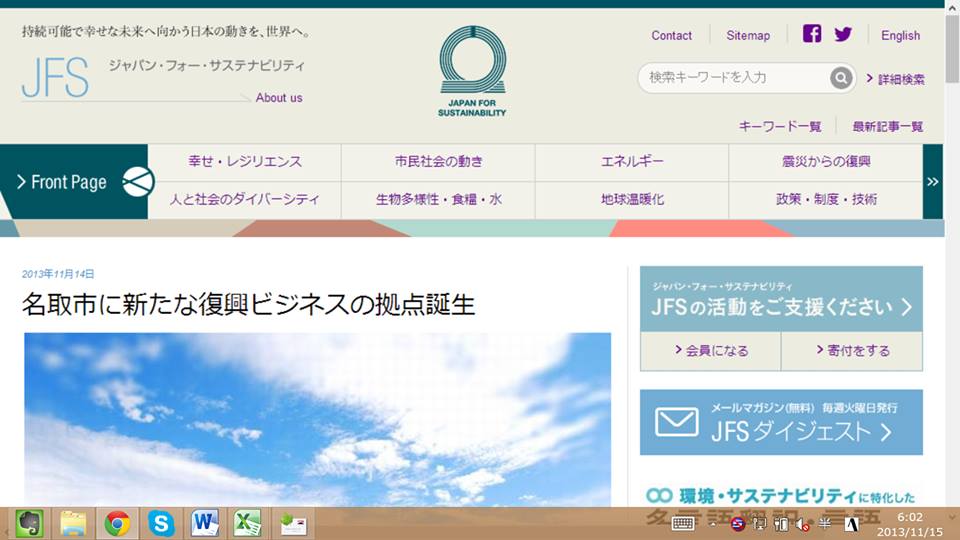960x540 pixels.
Task: Click the search magnifier button
Action: point(841,78)
